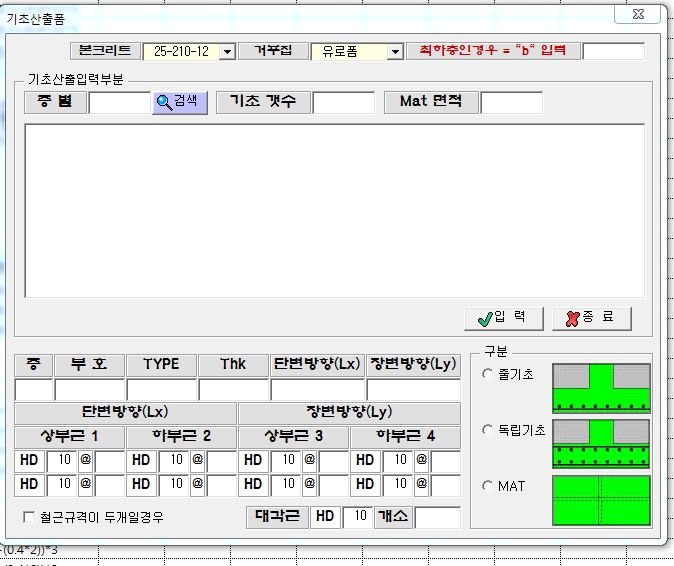Click the input under 부호 header
The width and height of the screenshot is (674, 566).
click(90, 390)
